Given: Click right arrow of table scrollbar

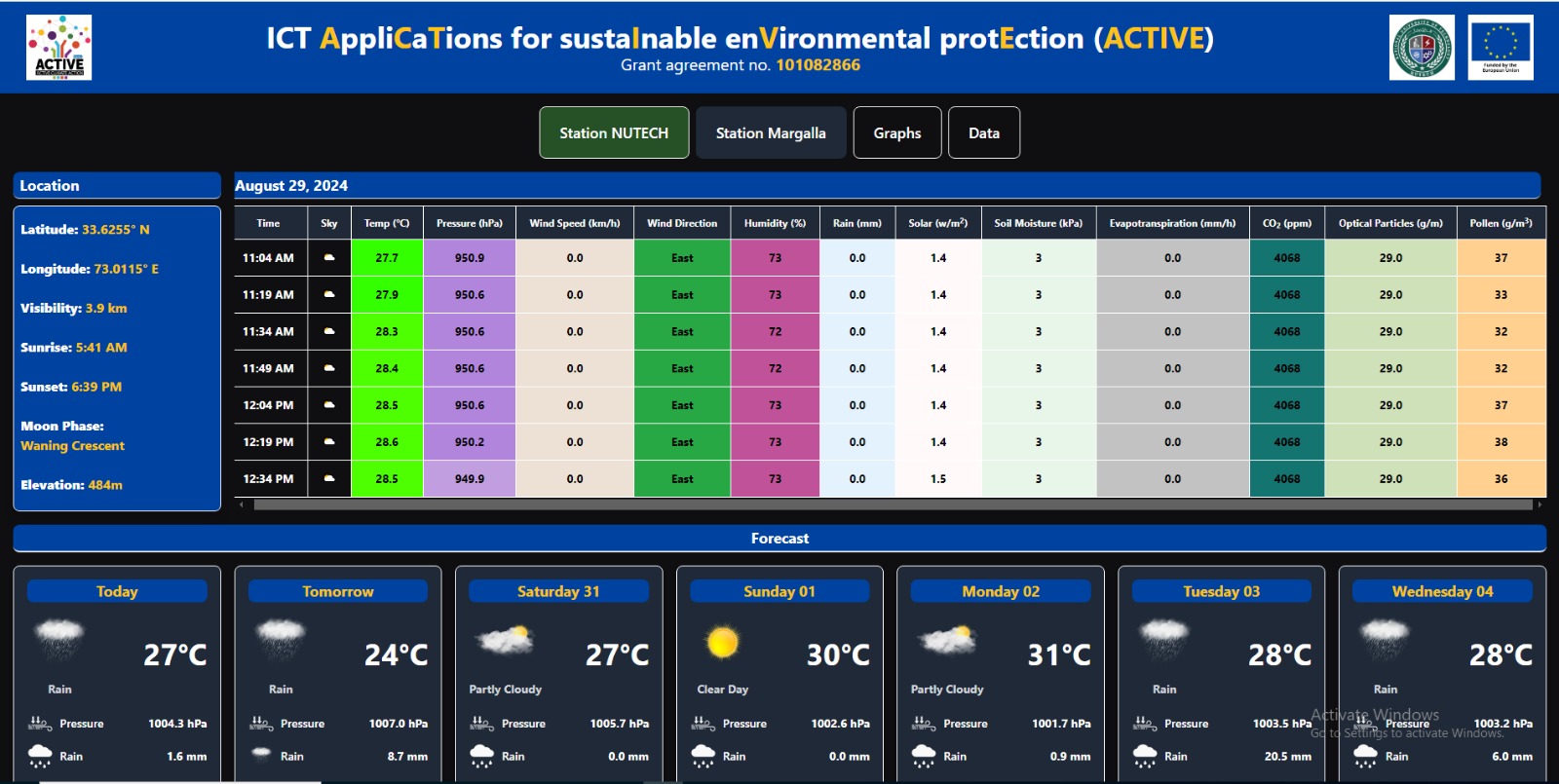Looking at the screenshot, I should tap(1540, 505).
